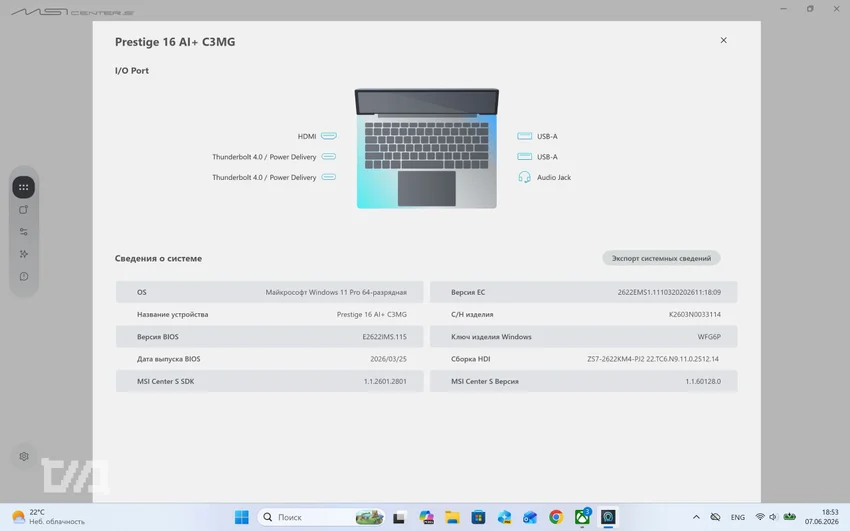
Task: Click the OS row label
Action: tap(141, 292)
